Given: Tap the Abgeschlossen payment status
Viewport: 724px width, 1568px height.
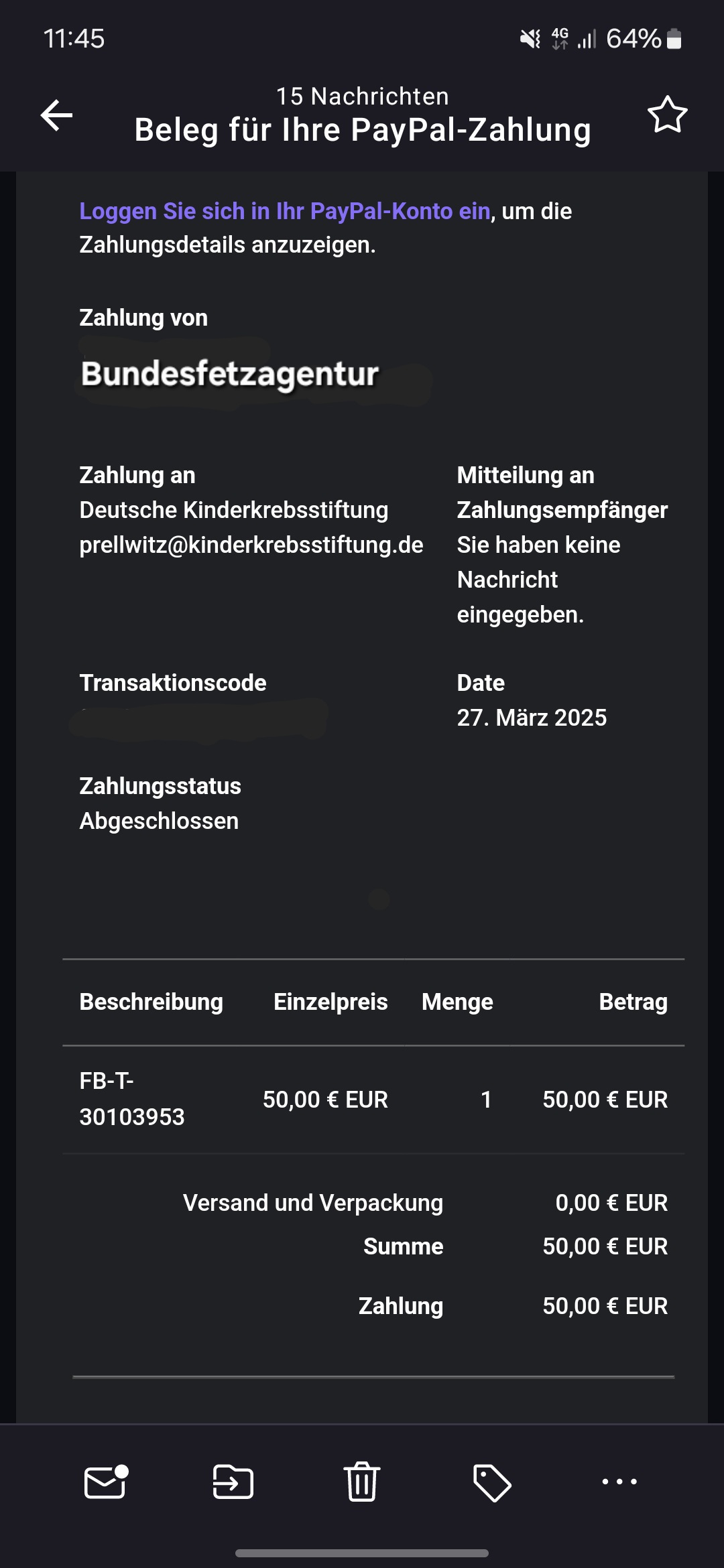Looking at the screenshot, I should tap(159, 821).
